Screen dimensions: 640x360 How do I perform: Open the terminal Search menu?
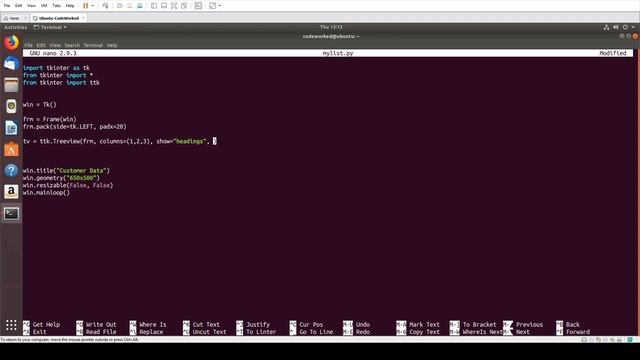click(72, 45)
